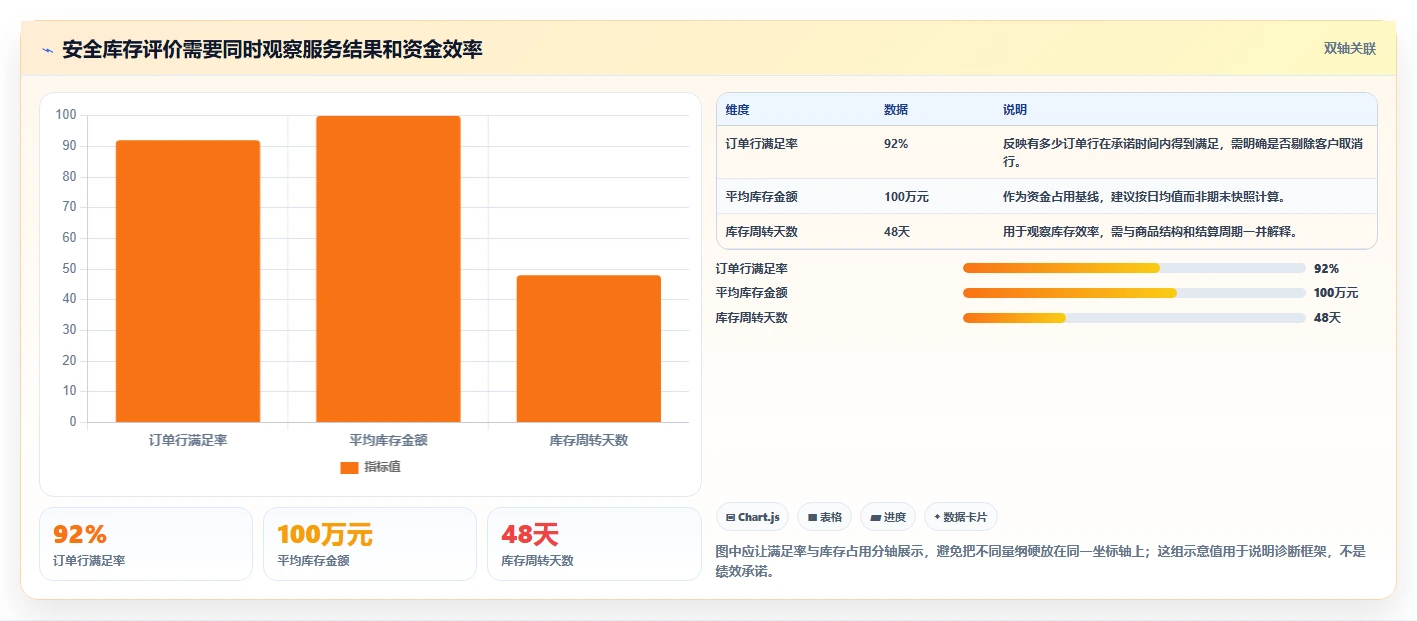Click the 订单行满足率 label in the progress list
The image size is (1417, 621).
point(752,269)
